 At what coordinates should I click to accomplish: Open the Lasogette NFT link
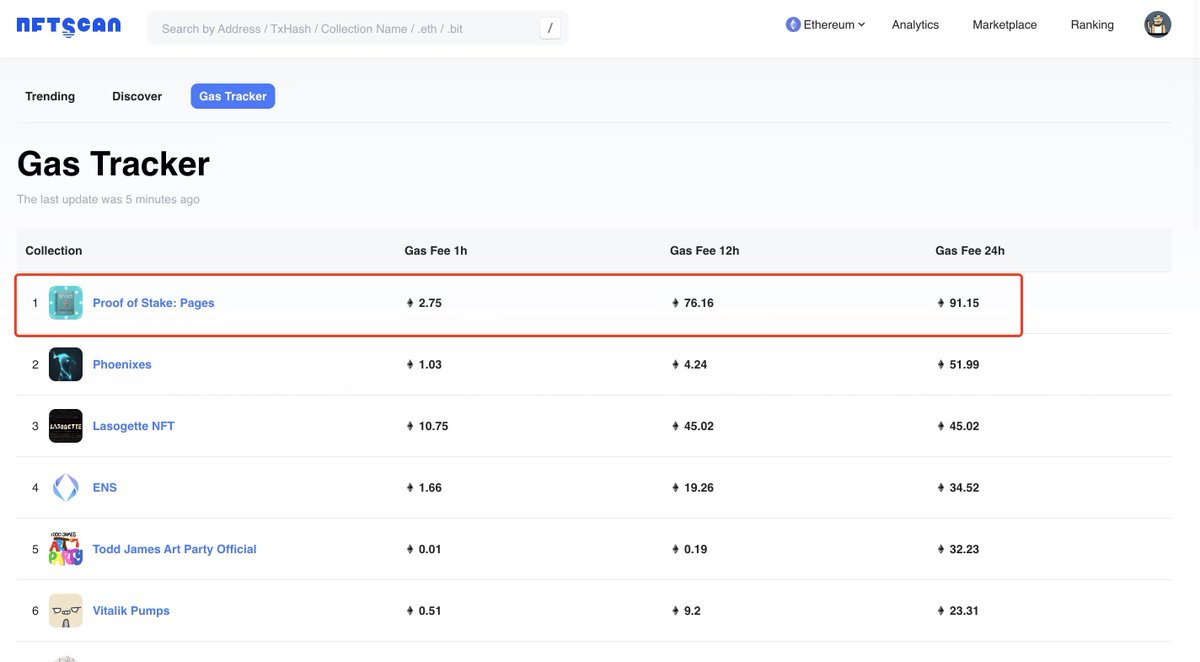(x=133, y=426)
